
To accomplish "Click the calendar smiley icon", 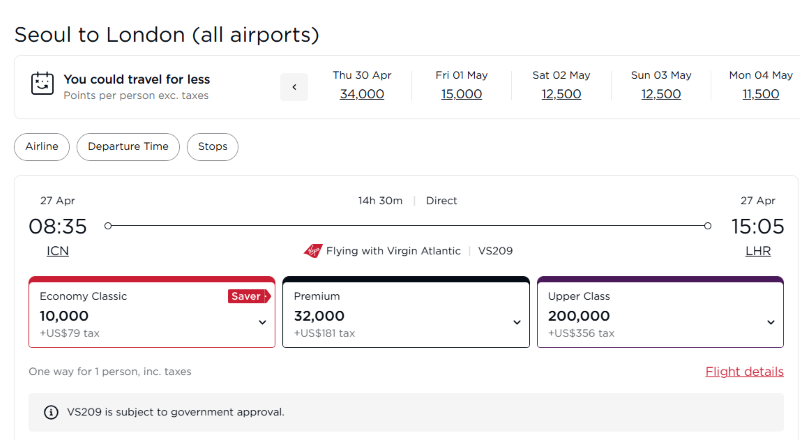I will click(42, 83).
